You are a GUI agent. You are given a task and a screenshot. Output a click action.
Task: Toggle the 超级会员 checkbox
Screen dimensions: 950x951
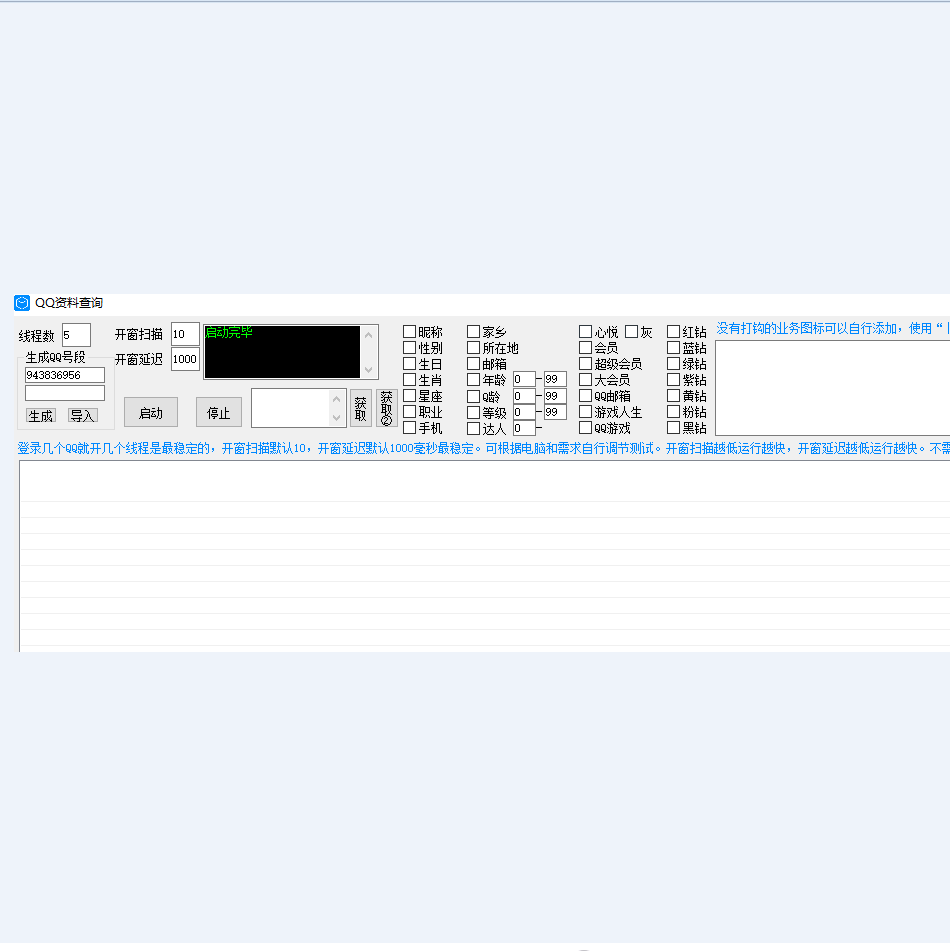point(586,364)
